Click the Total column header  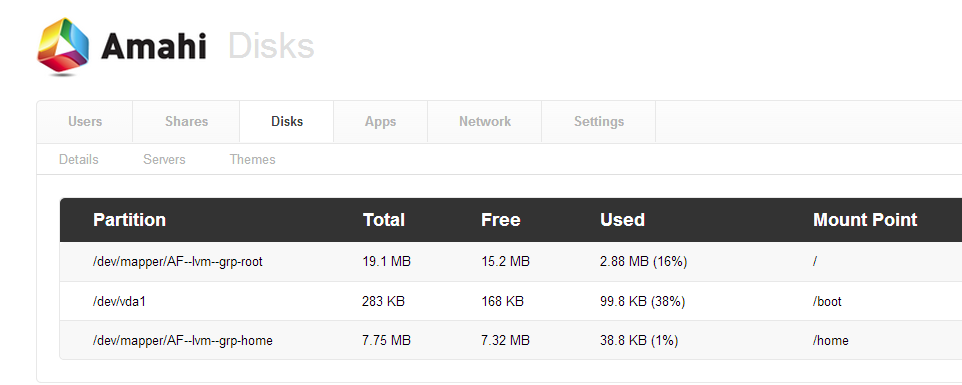[384, 219]
